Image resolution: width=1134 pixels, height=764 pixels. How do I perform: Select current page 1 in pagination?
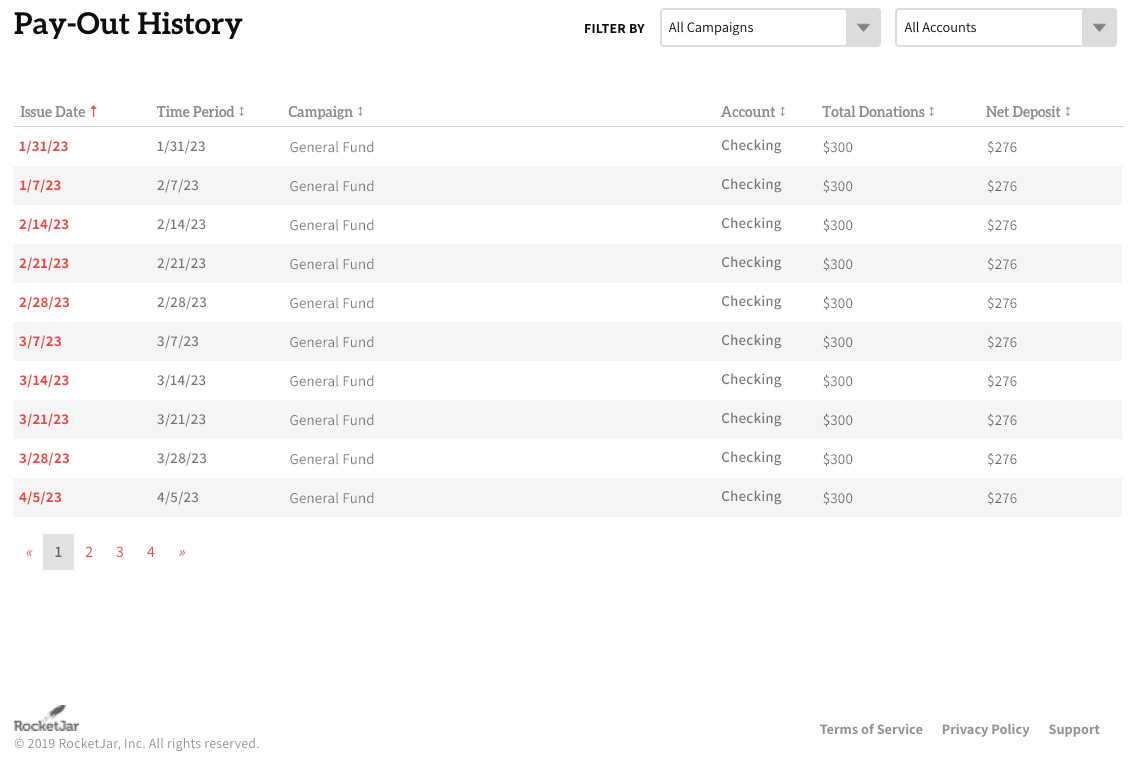pyautogui.click(x=59, y=552)
